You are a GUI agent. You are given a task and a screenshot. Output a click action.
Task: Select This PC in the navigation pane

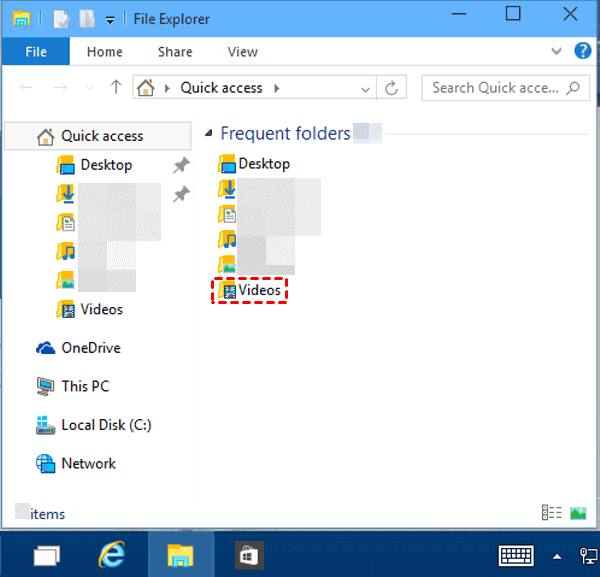click(73, 386)
